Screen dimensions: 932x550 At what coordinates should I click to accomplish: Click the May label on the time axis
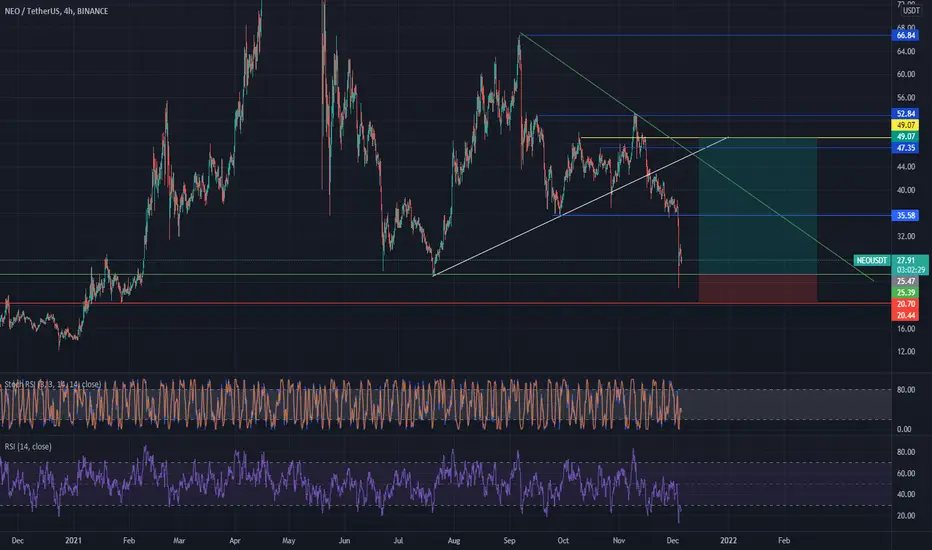pyautogui.click(x=289, y=540)
